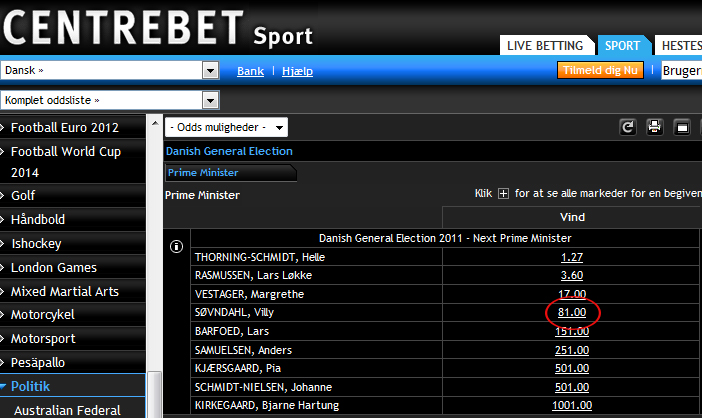Screen dimensions: 702x418
Task: Click the plus icon next to Klik
Action: point(504,194)
